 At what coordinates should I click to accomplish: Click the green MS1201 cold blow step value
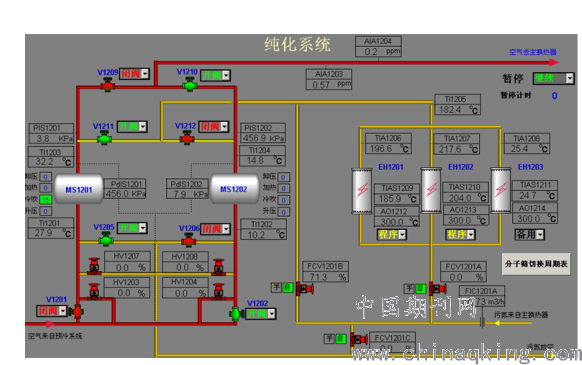click(x=45, y=199)
